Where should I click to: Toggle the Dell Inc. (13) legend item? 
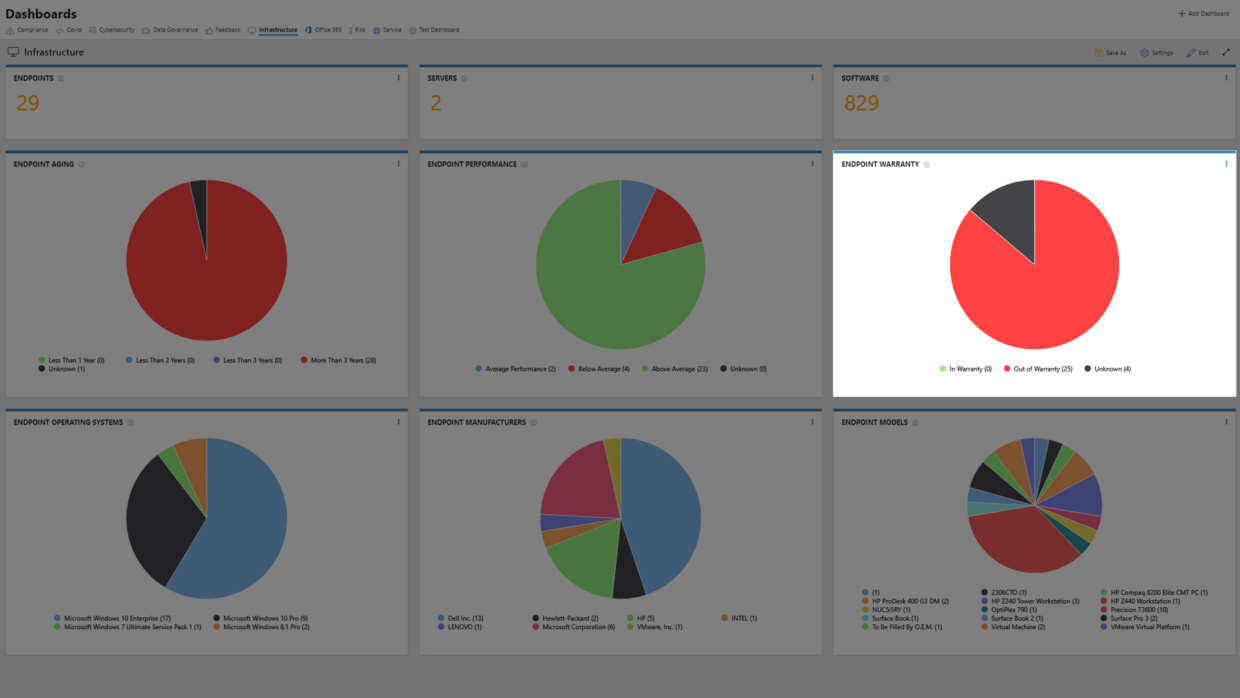[x=461, y=618]
